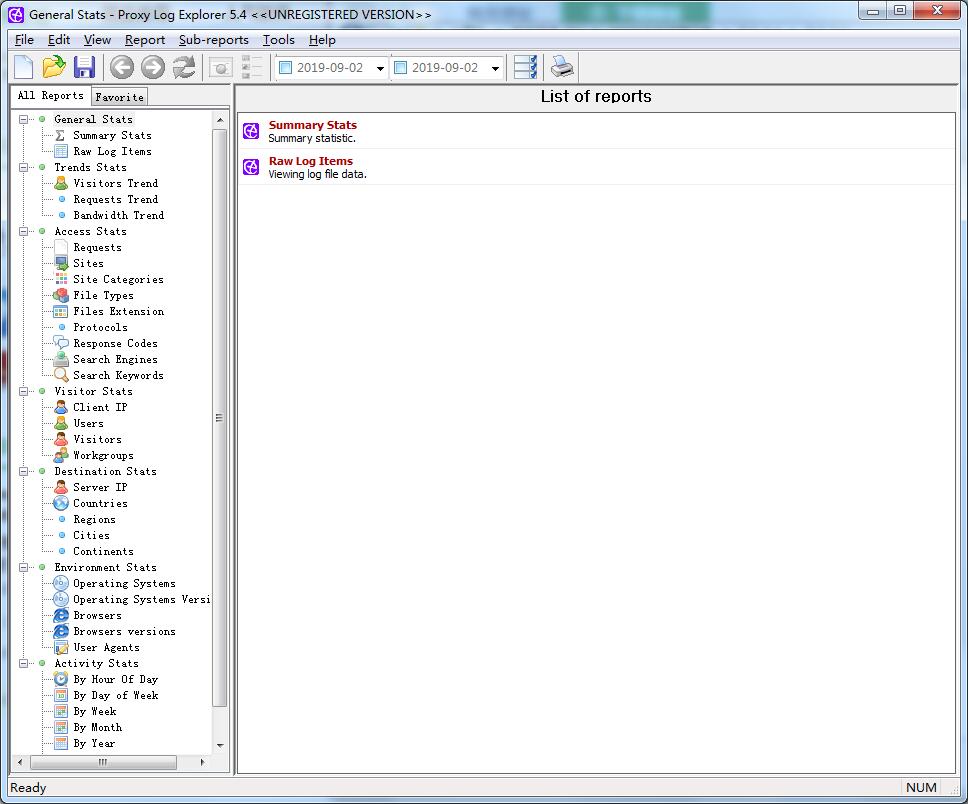Select Requests Trend in tree

point(115,199)
